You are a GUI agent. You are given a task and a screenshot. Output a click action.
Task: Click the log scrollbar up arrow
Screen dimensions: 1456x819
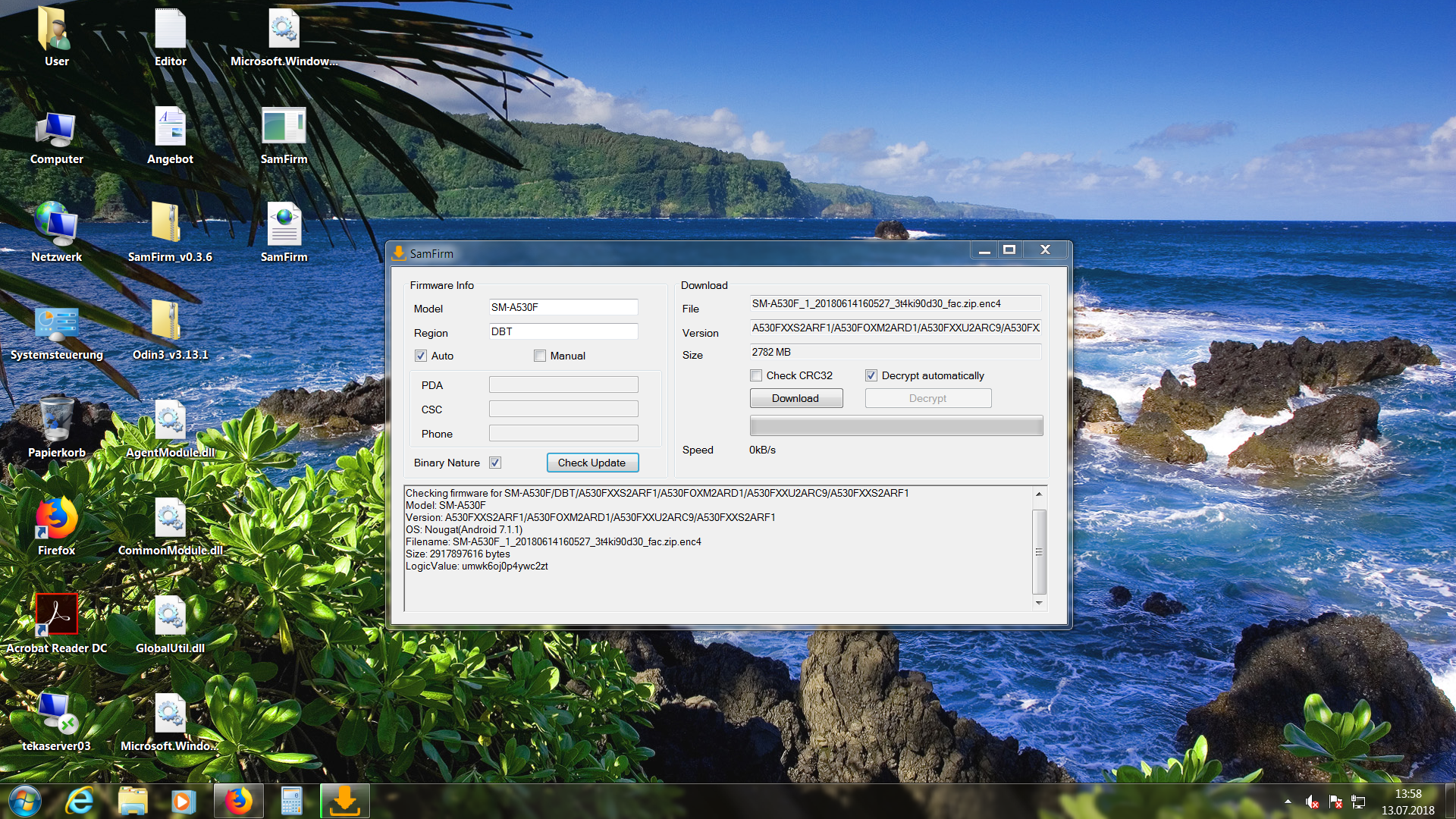(x=1039, y=494)
